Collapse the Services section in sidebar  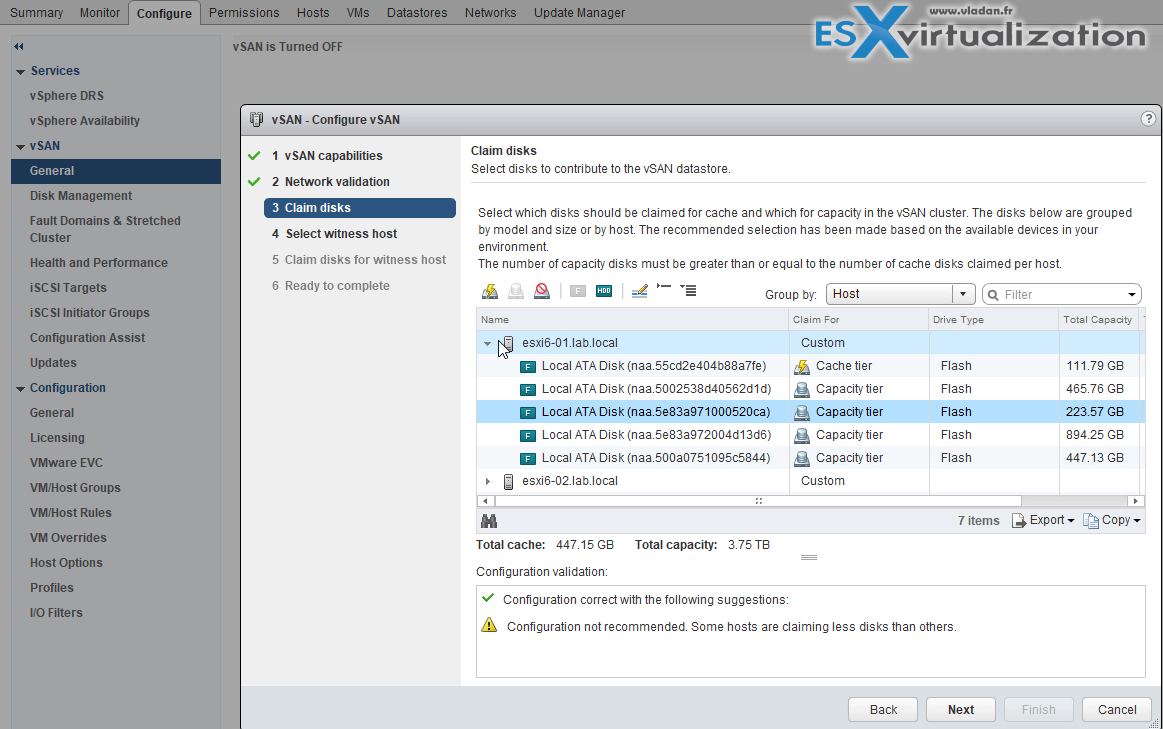(x=20, y=72)
